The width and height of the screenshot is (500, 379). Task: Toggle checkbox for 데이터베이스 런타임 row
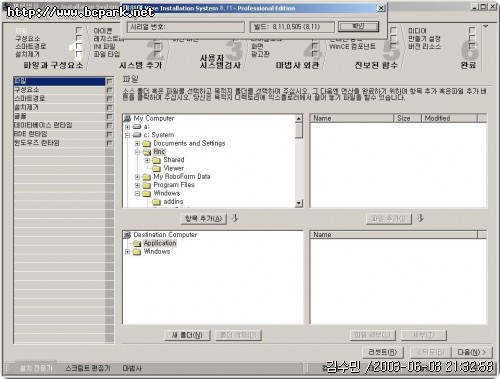109,126
